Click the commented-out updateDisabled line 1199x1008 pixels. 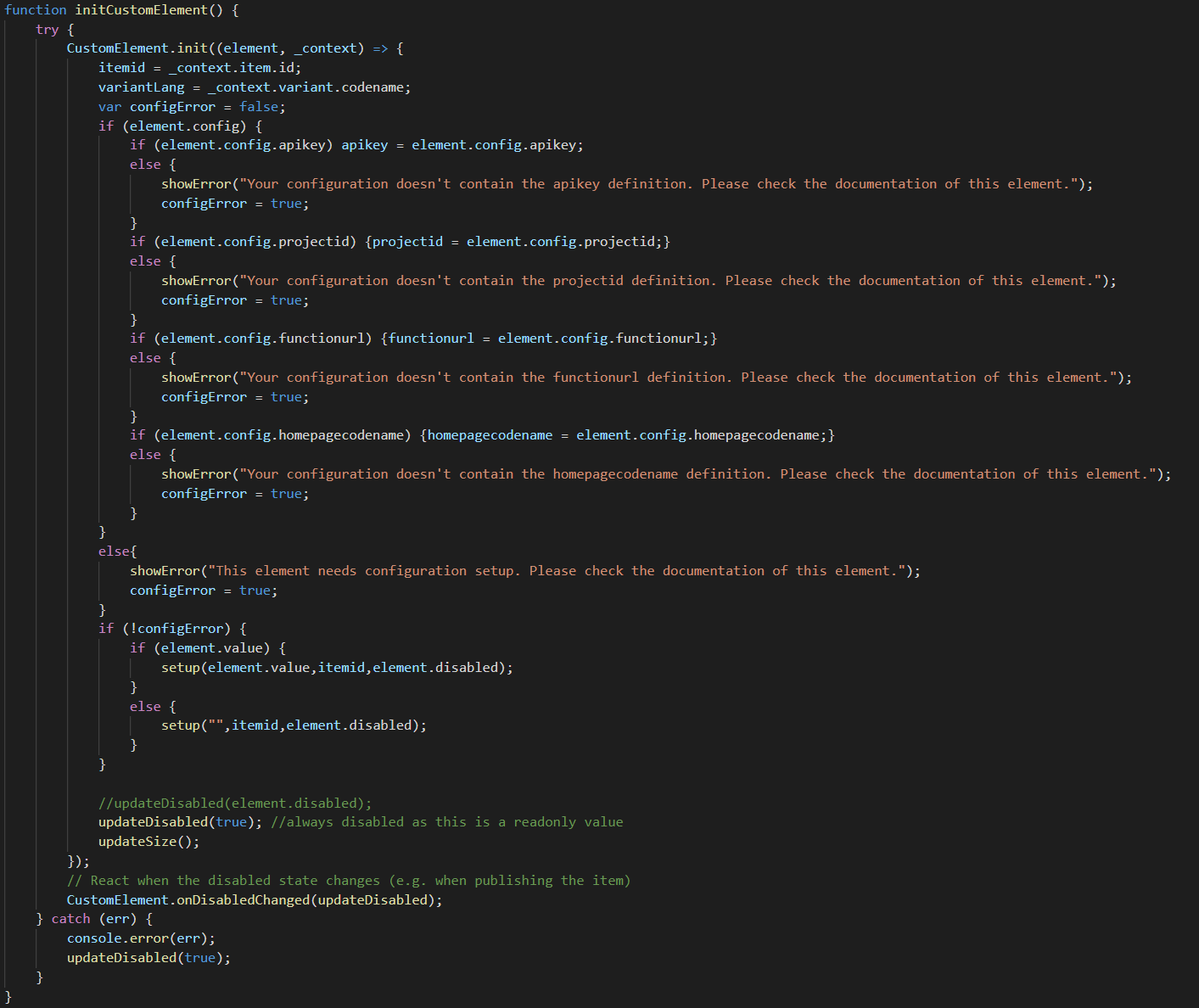(x=229, y=802)
